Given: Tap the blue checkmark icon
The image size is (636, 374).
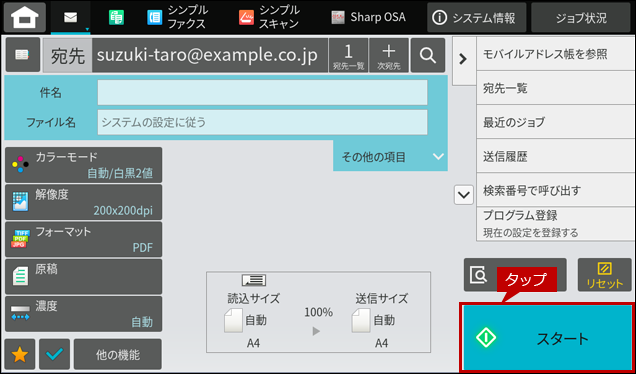Looking at the screenshot, I should tap(55, 355).
